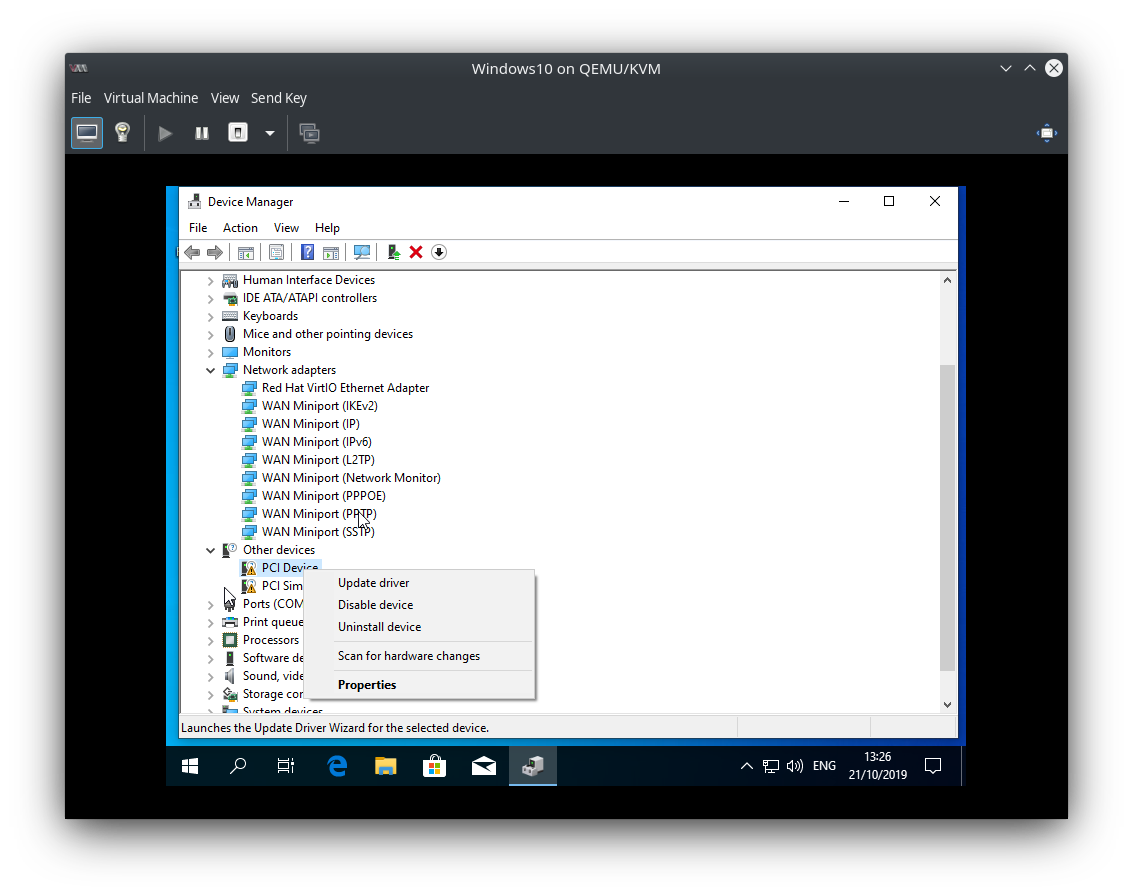Image resolution: width=1133 pixels, height=896 pixels.
Task: Expand IDE ATA/ATAPI controllers node
Action: [x=210, y=298]
